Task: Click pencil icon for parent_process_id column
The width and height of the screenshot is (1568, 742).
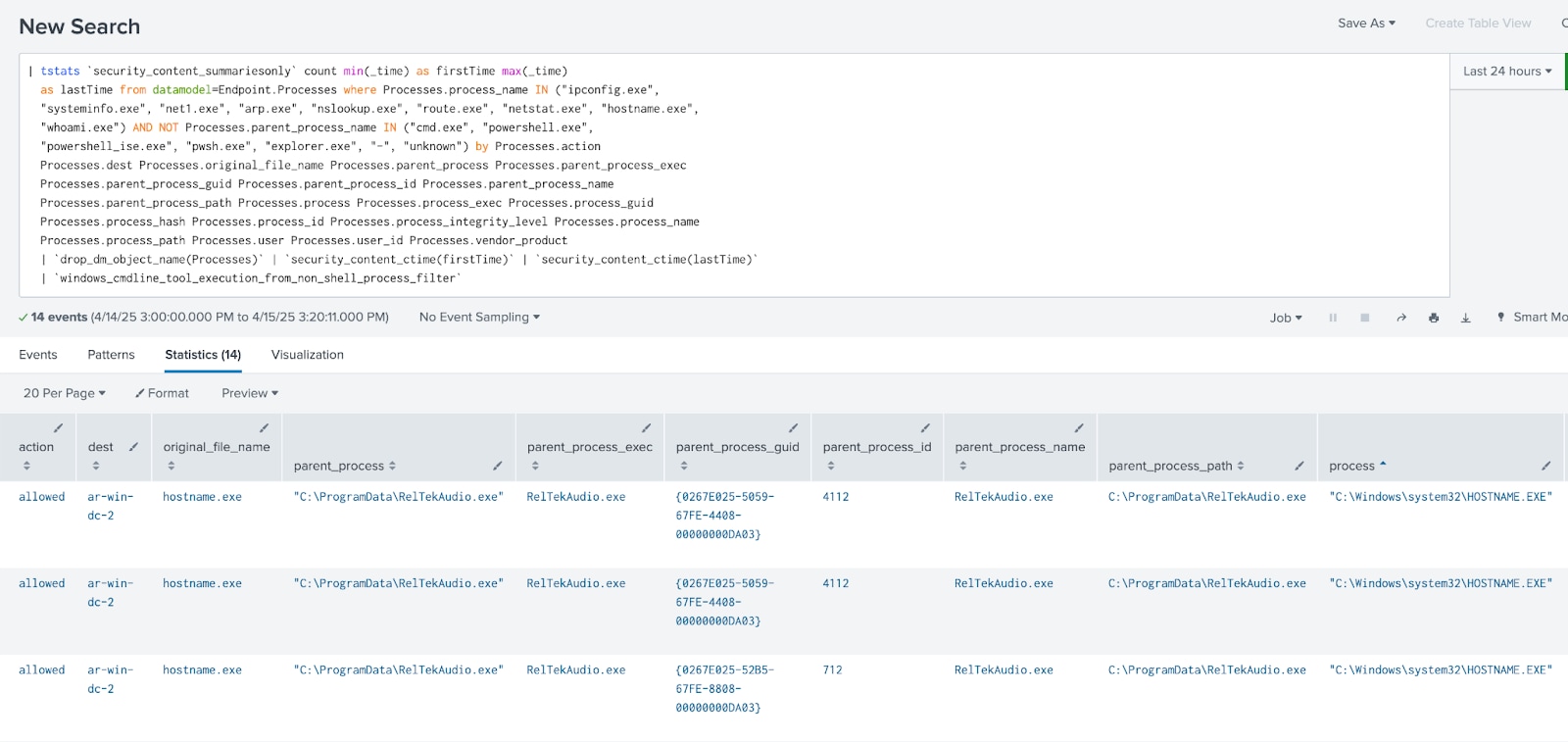Action: 925,428
